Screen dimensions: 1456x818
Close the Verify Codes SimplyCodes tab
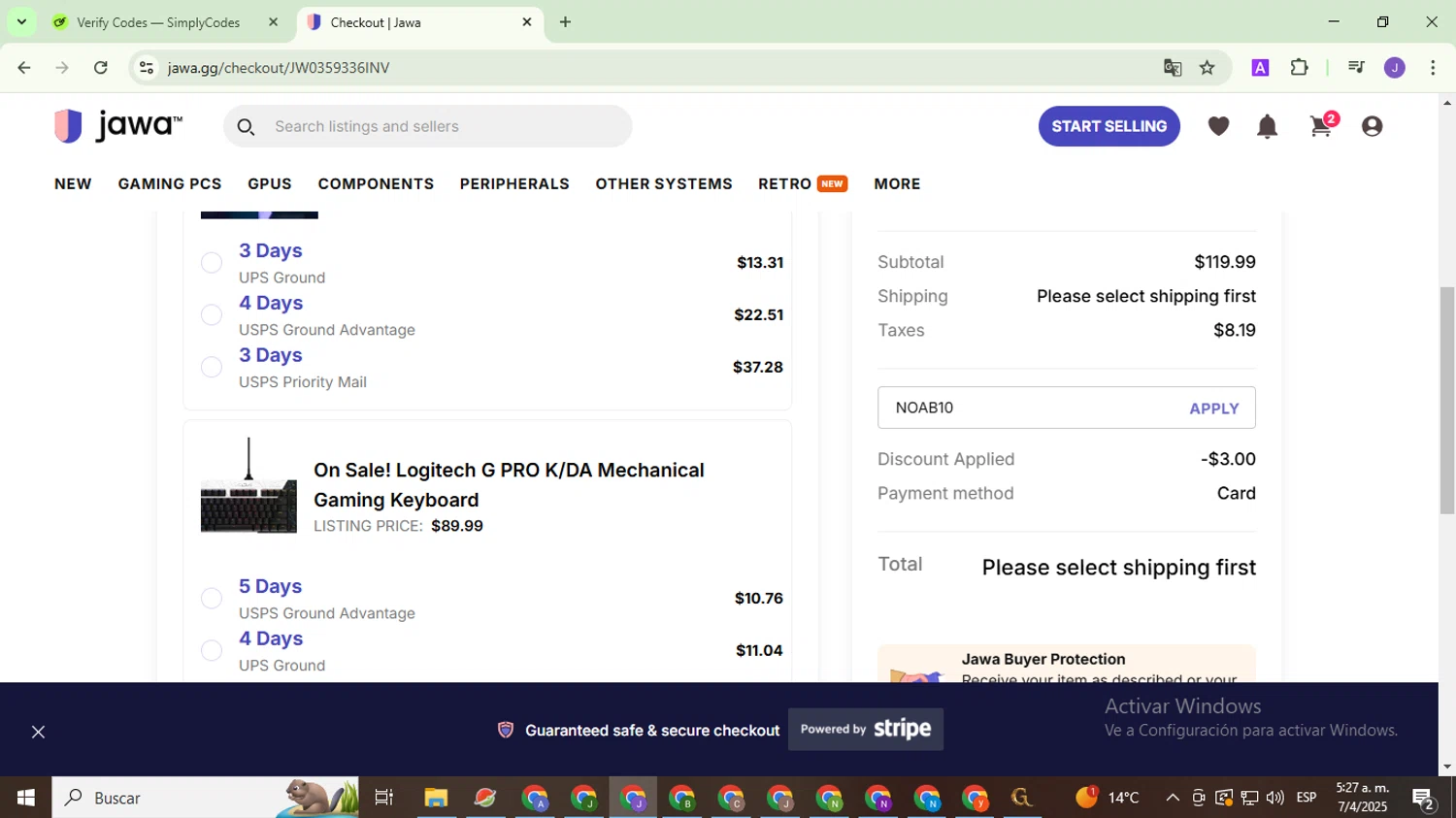[x=273, y=22]
